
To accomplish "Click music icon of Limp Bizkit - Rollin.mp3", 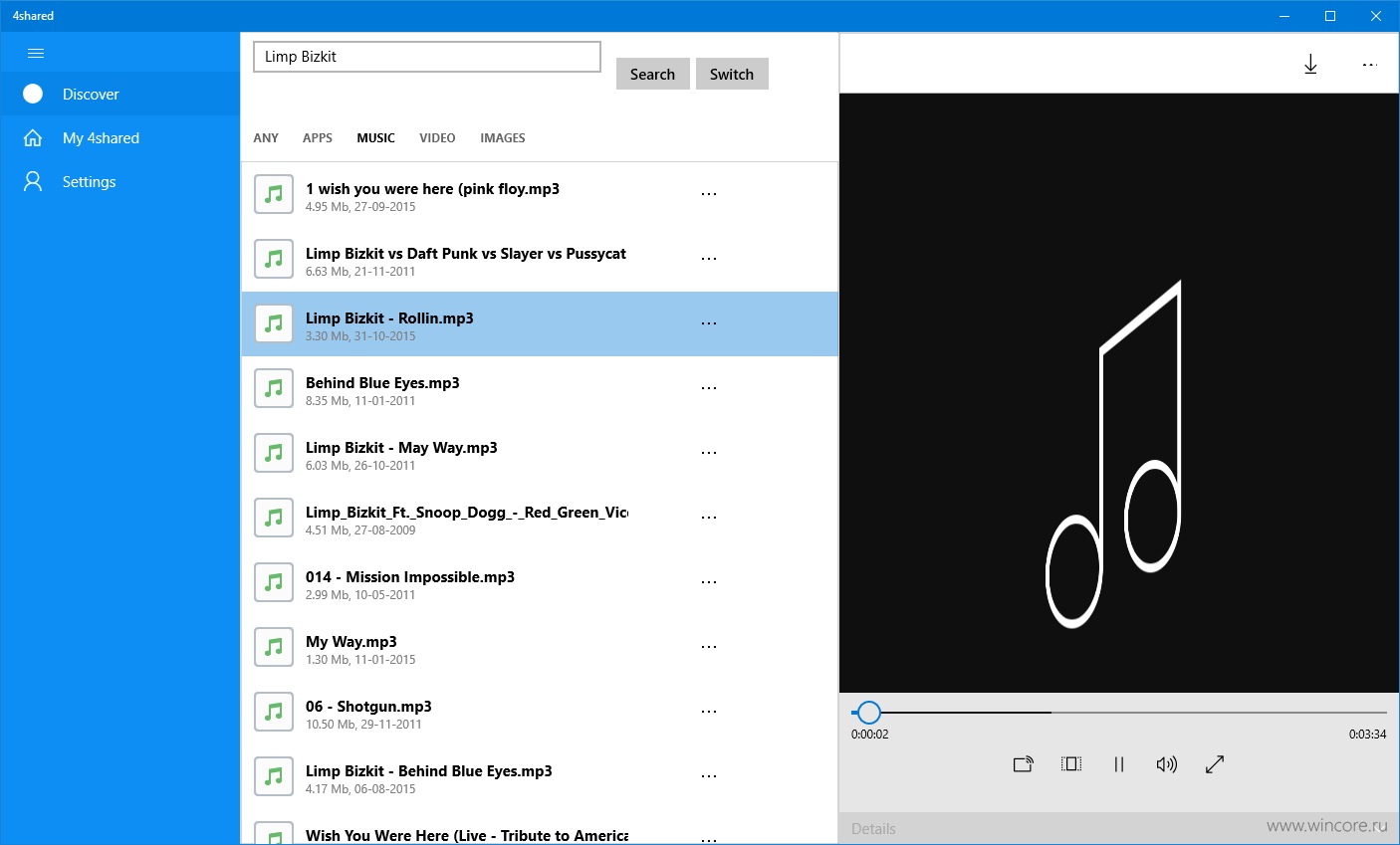I will point(274,323).
